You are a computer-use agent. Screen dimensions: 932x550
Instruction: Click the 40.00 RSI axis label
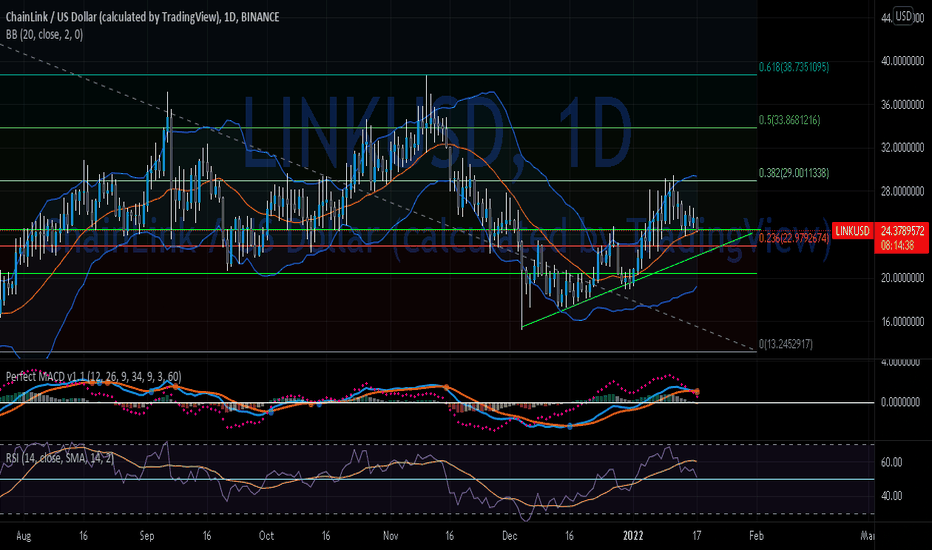click(x=891, y=496)
